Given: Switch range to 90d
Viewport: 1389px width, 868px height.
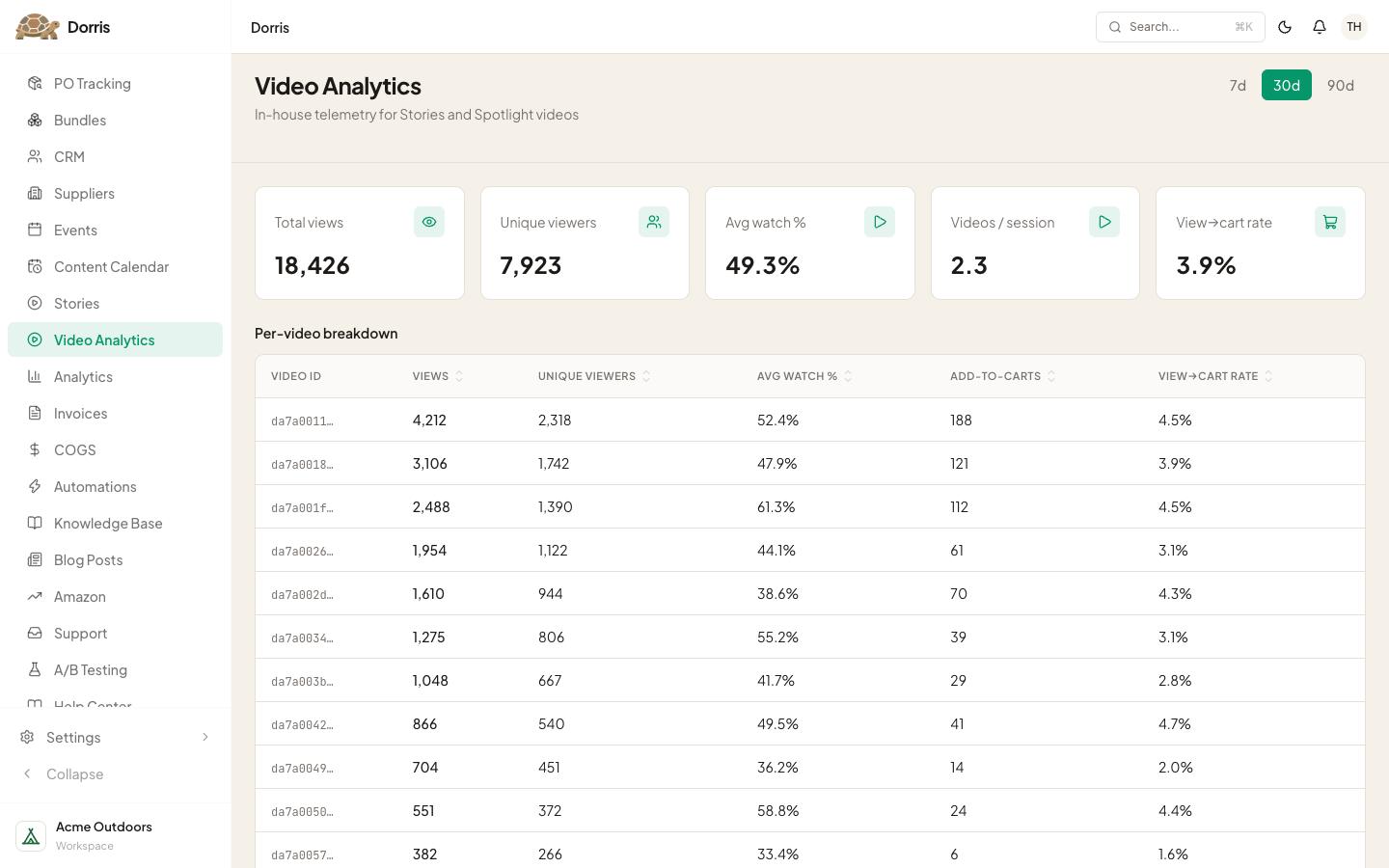Looking at the screenshot, I should (1341, 85).
